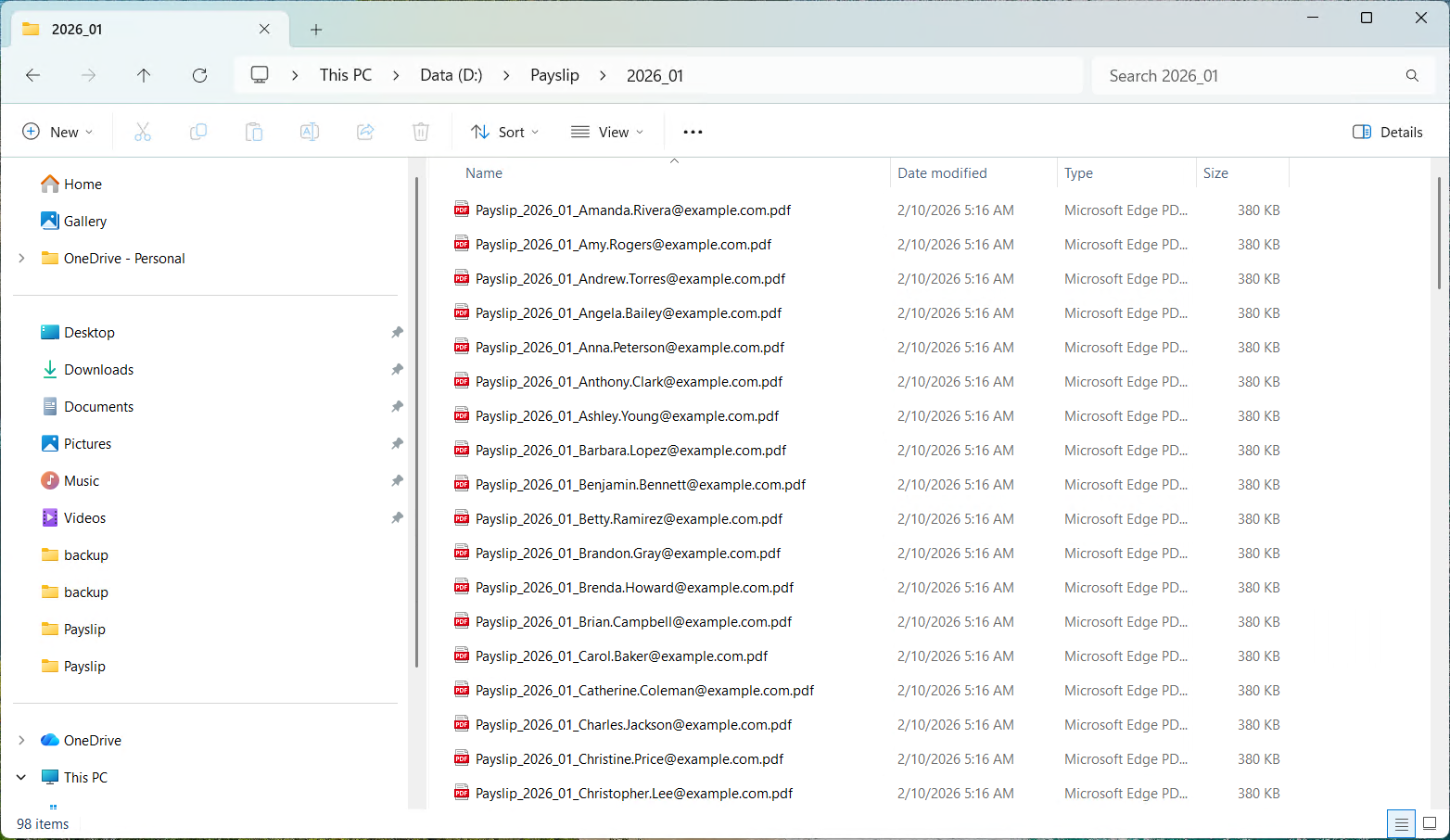Open the Sort dropdown
Viewport: 1450px width, 840px height.
(503, 131)
